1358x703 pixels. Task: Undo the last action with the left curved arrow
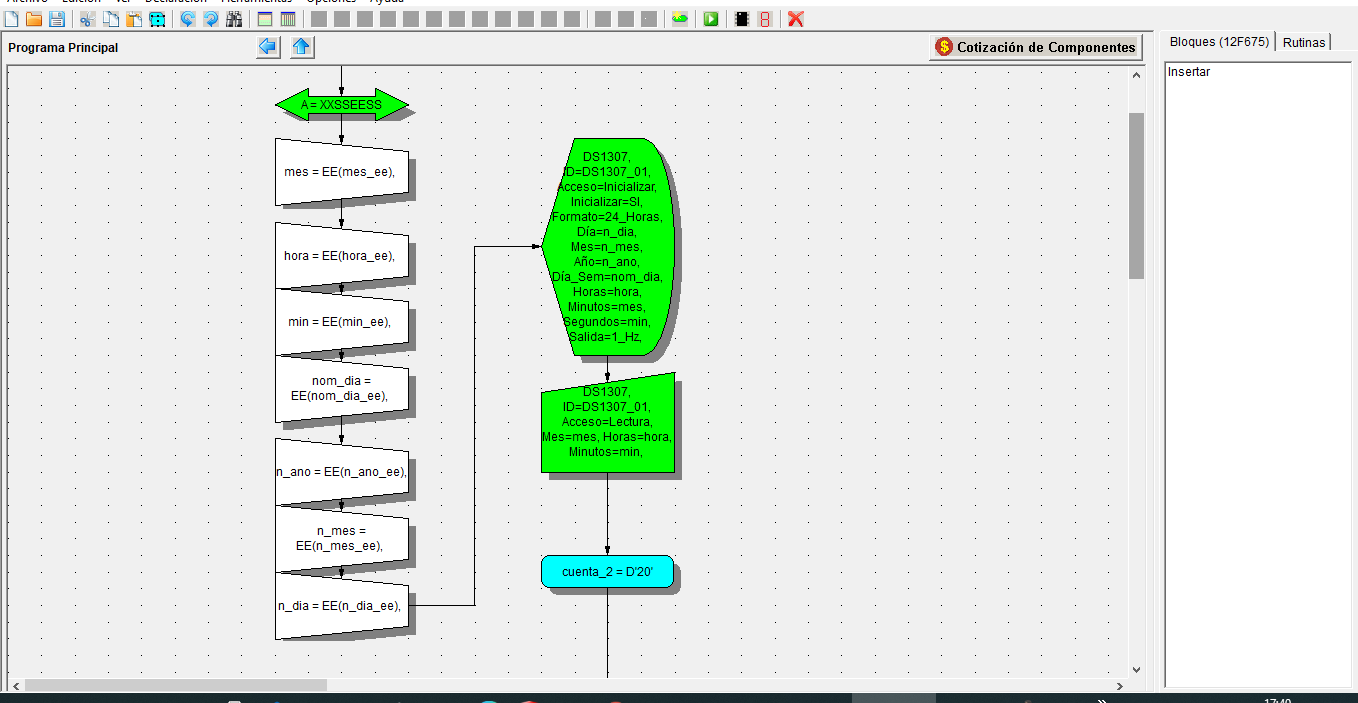tap(188, 19)
